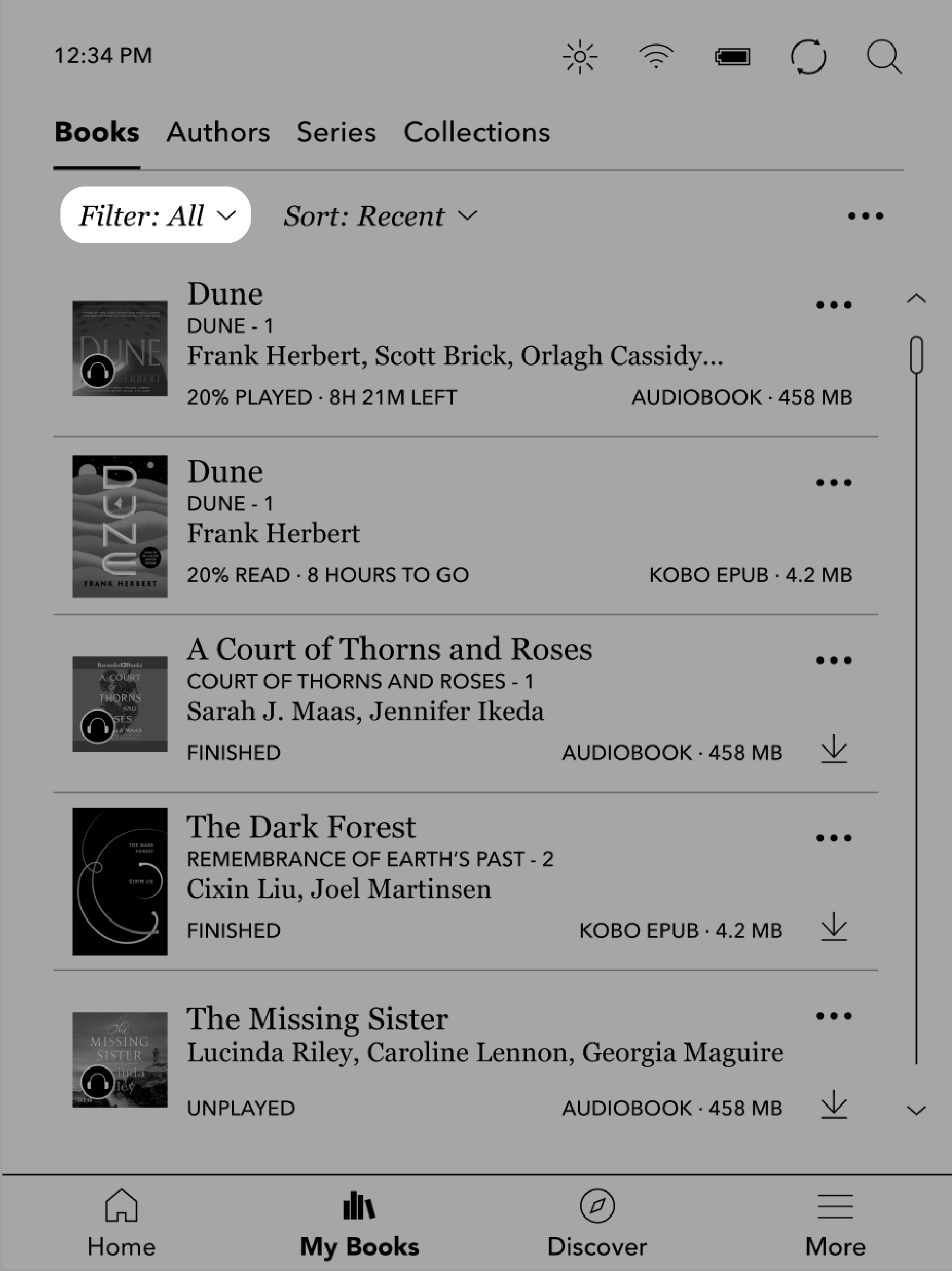Screen dimensions: 952x1271
Task: Open the Books tab
Action: 98,131
